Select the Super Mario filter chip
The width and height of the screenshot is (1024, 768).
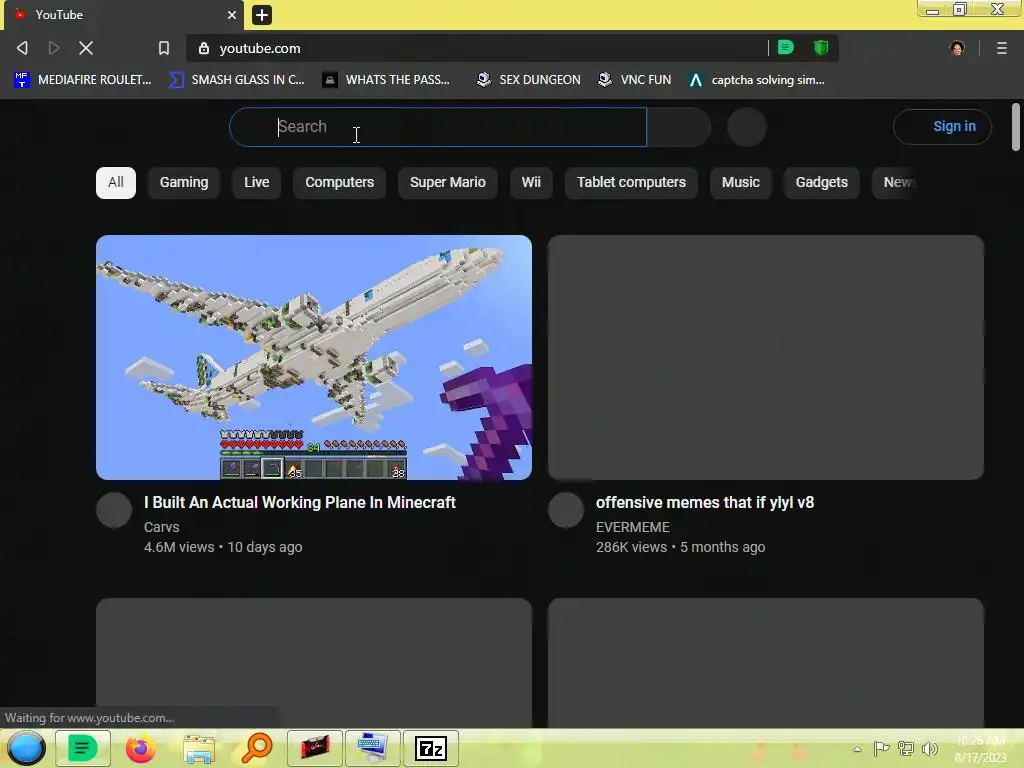(x=448, y=182)
